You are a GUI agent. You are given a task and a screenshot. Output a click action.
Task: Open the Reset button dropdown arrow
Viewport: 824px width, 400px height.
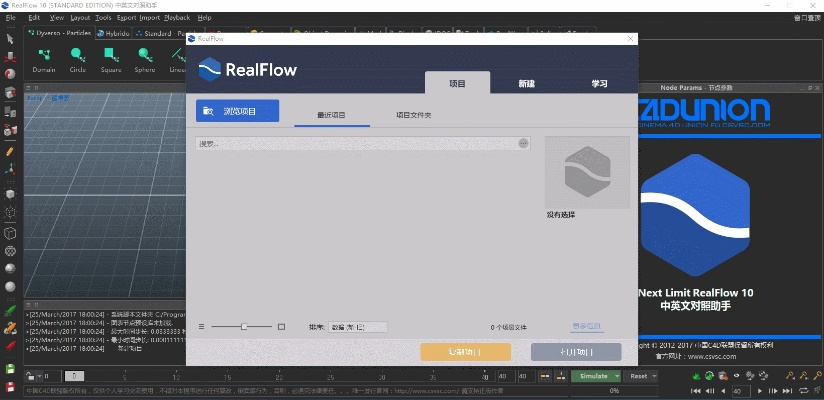[x=654, y=376]
